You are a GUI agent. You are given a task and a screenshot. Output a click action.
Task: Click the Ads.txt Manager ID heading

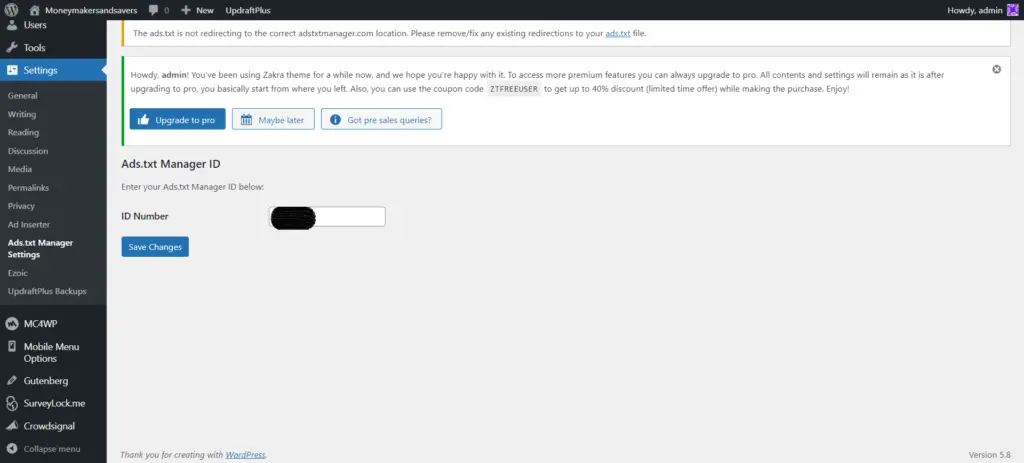click(x=170, y=164)
